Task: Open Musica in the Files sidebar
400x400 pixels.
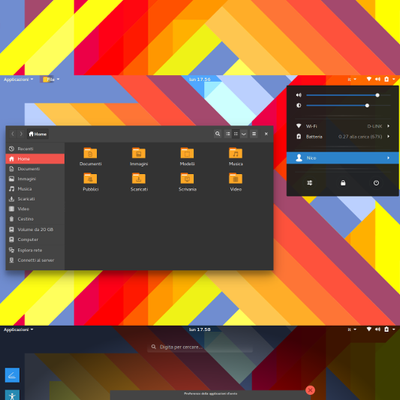Action: [x=35, y=189]
